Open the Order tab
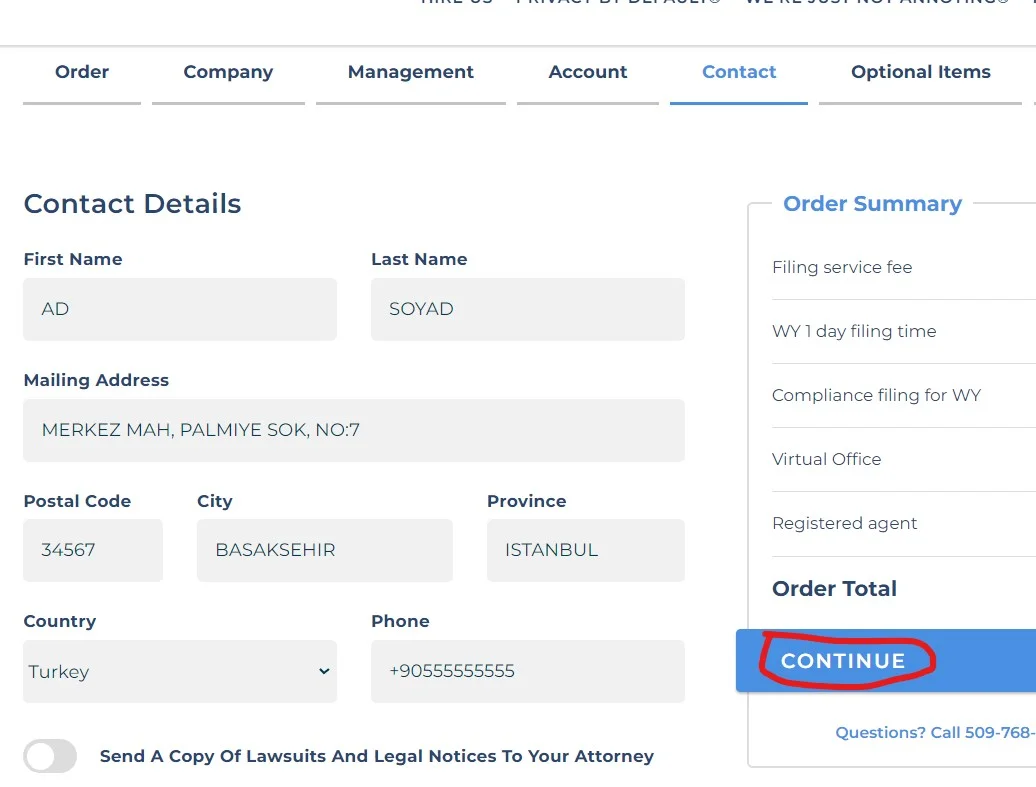 coord(82,72)
